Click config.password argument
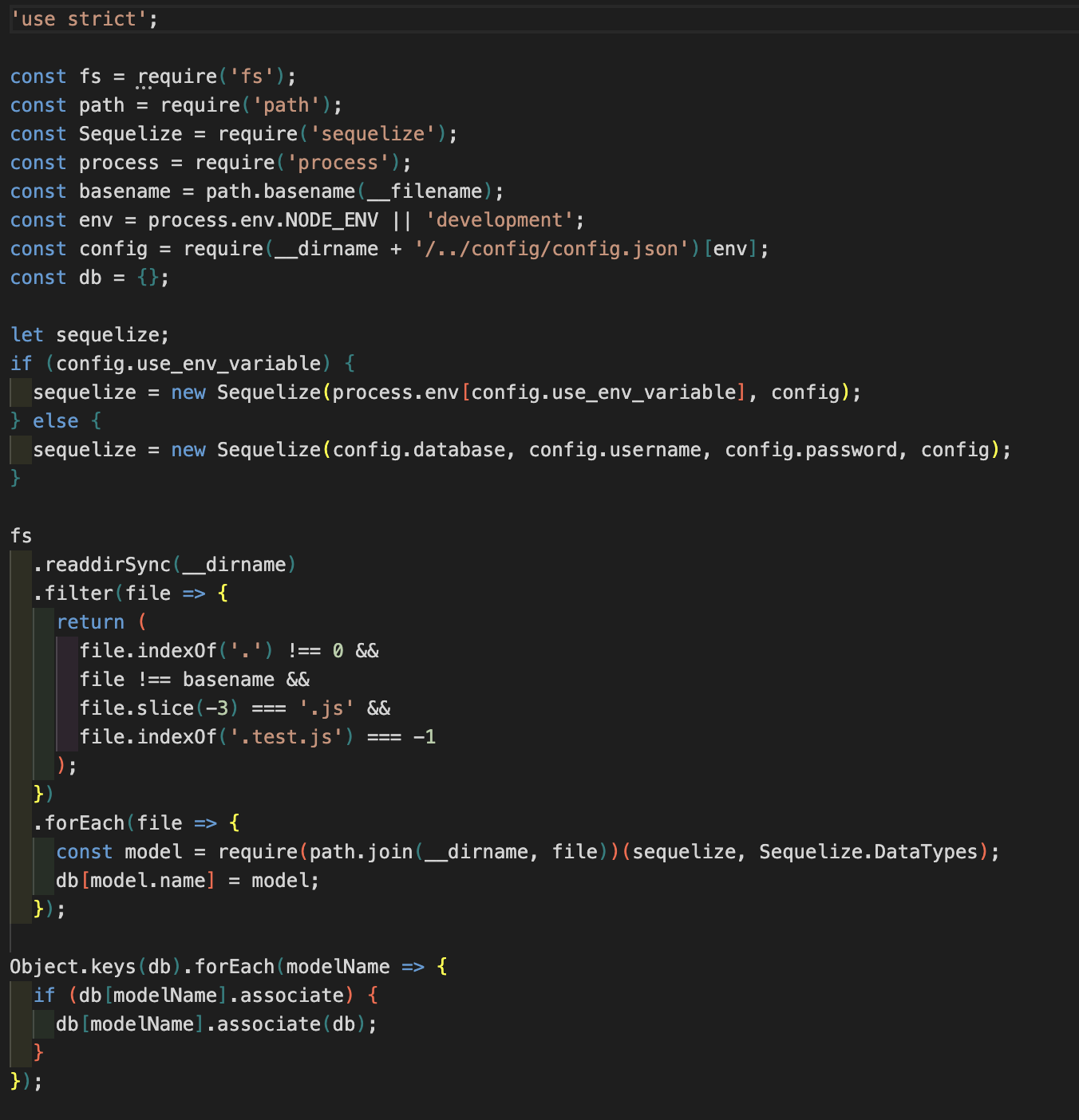The height and width of the screenshot is (1120, 1079). coord(812,450)
